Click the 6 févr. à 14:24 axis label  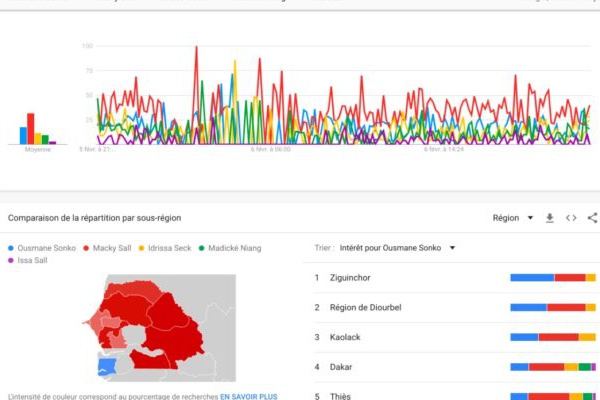click(x=443, y=149)
